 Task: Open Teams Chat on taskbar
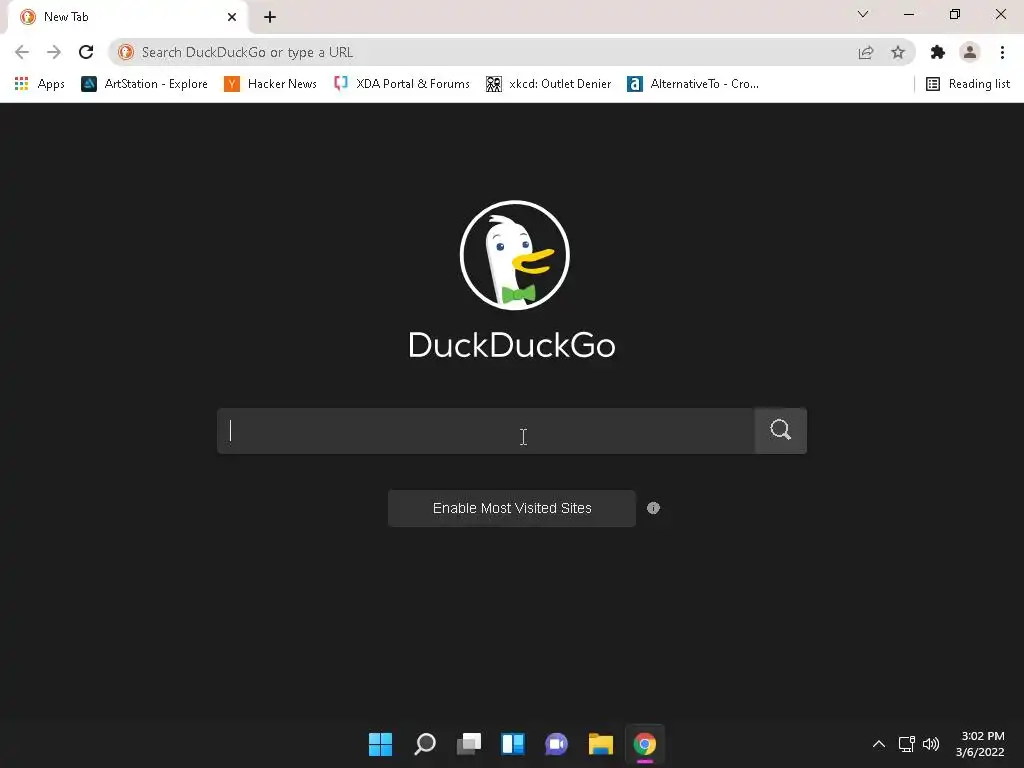(x=556, y=744)
